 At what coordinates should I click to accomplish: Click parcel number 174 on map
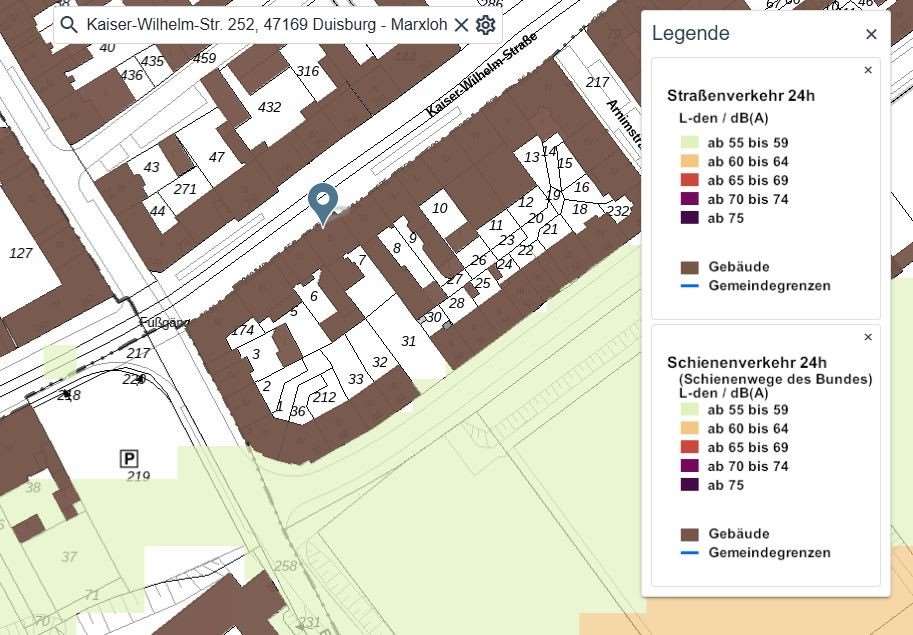[243, 331]
